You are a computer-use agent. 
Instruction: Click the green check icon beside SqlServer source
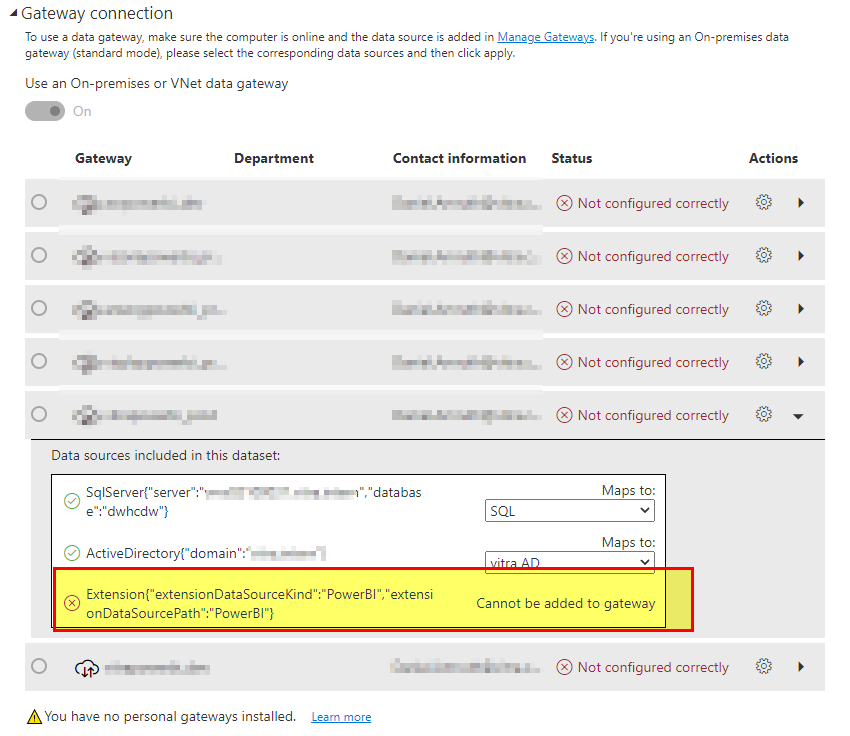(x=72, y=501)
